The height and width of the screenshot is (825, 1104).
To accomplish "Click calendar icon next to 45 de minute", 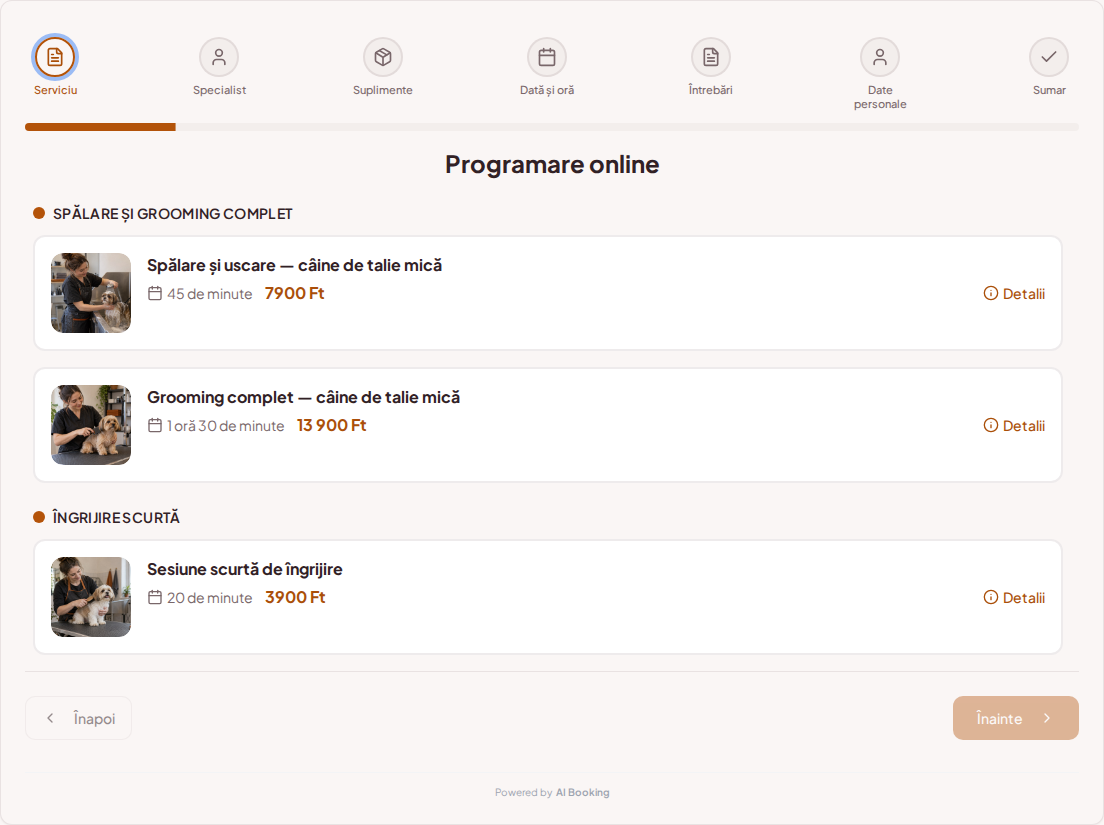I will pyautogui.click(x=155, y=294).
